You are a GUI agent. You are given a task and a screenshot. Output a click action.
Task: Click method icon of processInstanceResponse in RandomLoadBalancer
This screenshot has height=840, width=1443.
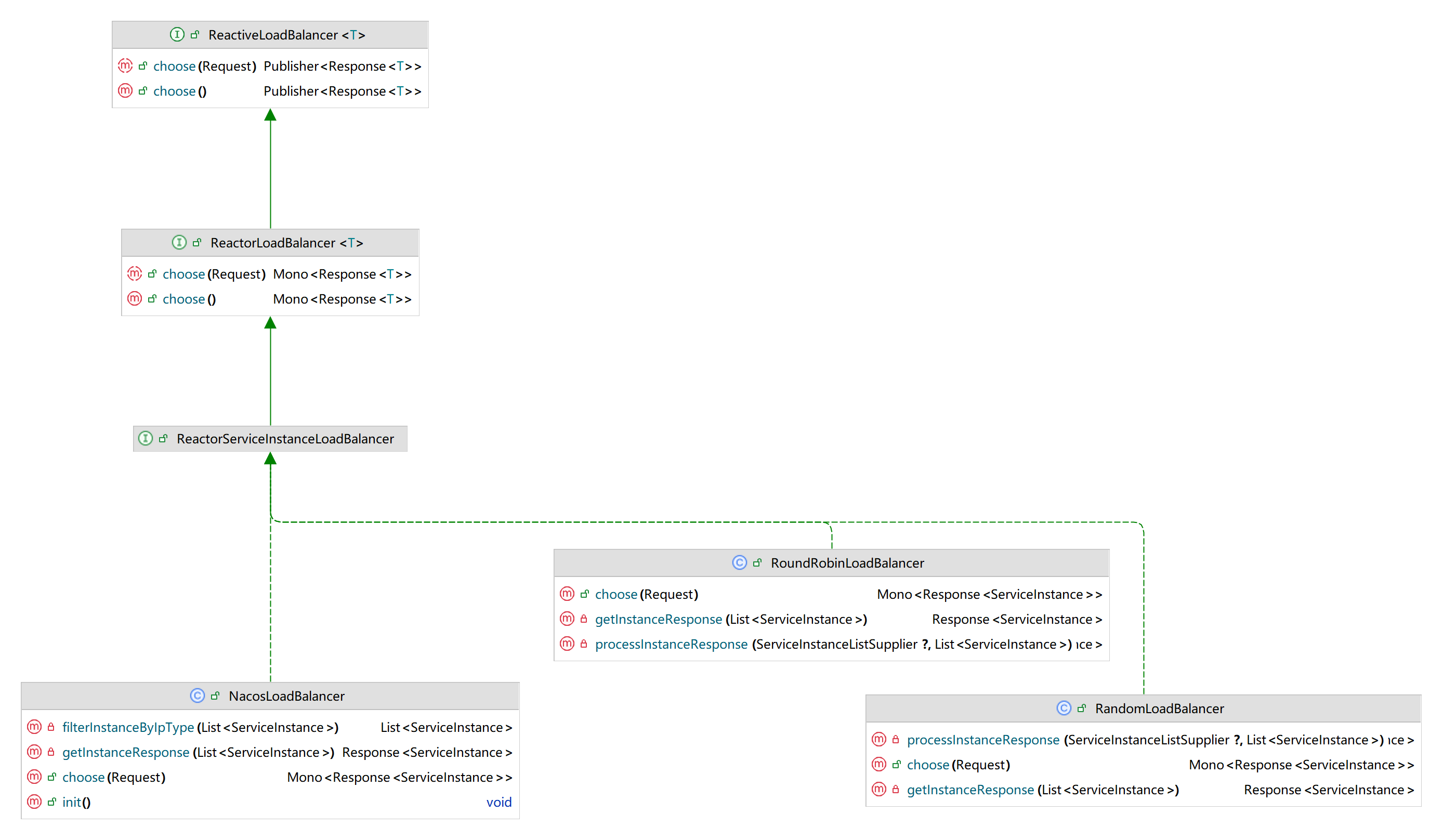coord(878,739)
